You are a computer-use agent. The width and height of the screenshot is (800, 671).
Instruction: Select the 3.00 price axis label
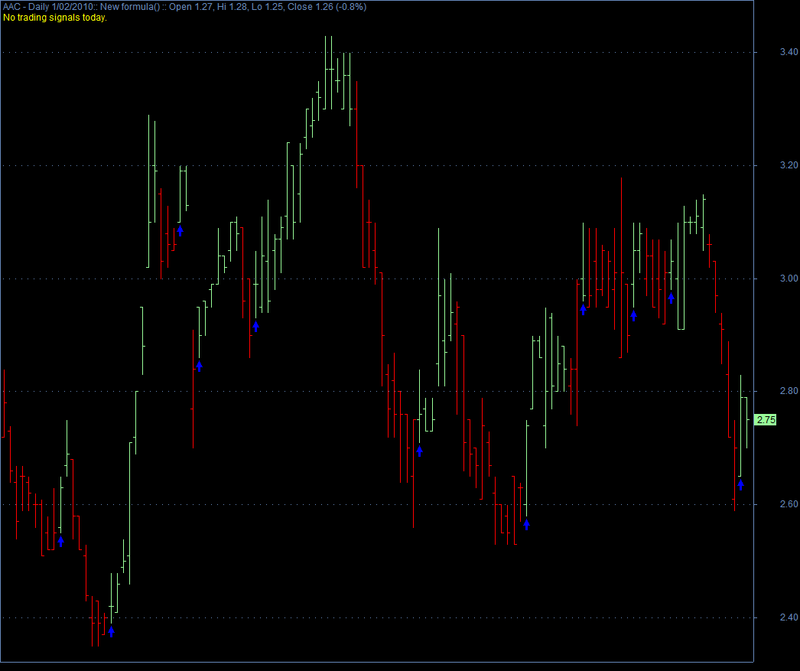point(789,278)
